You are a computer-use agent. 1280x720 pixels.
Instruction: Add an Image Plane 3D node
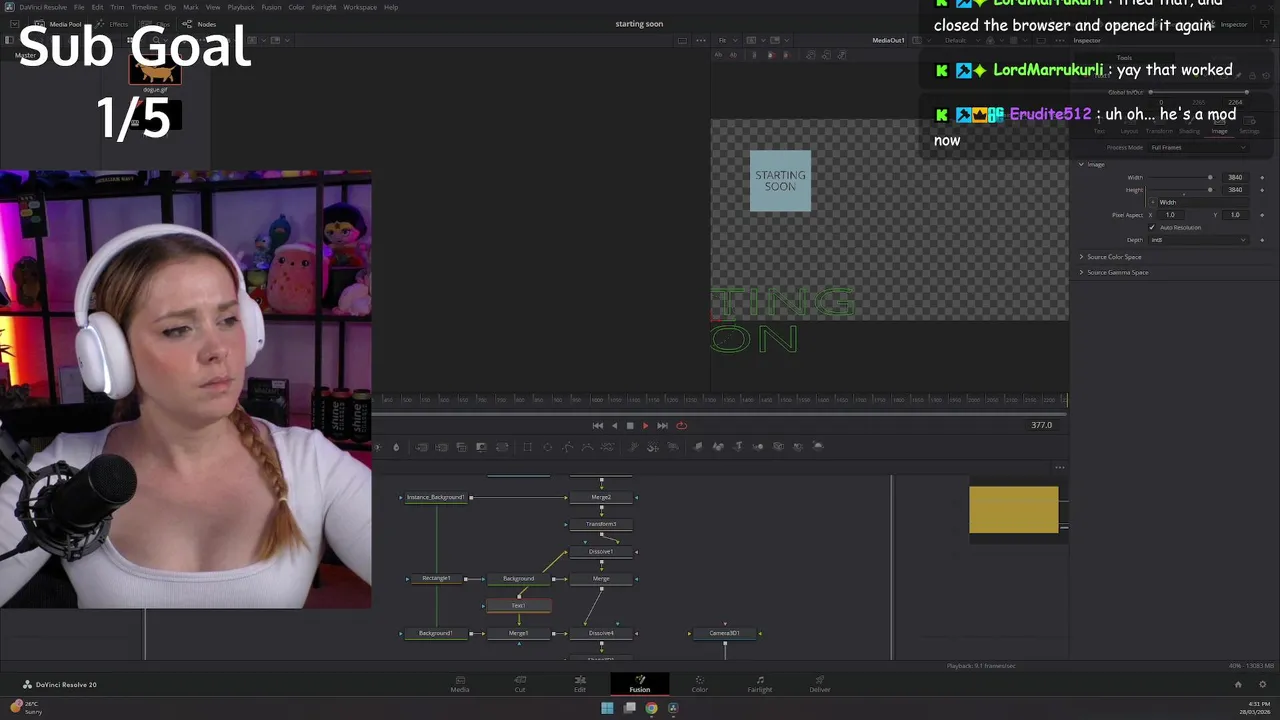698,446
